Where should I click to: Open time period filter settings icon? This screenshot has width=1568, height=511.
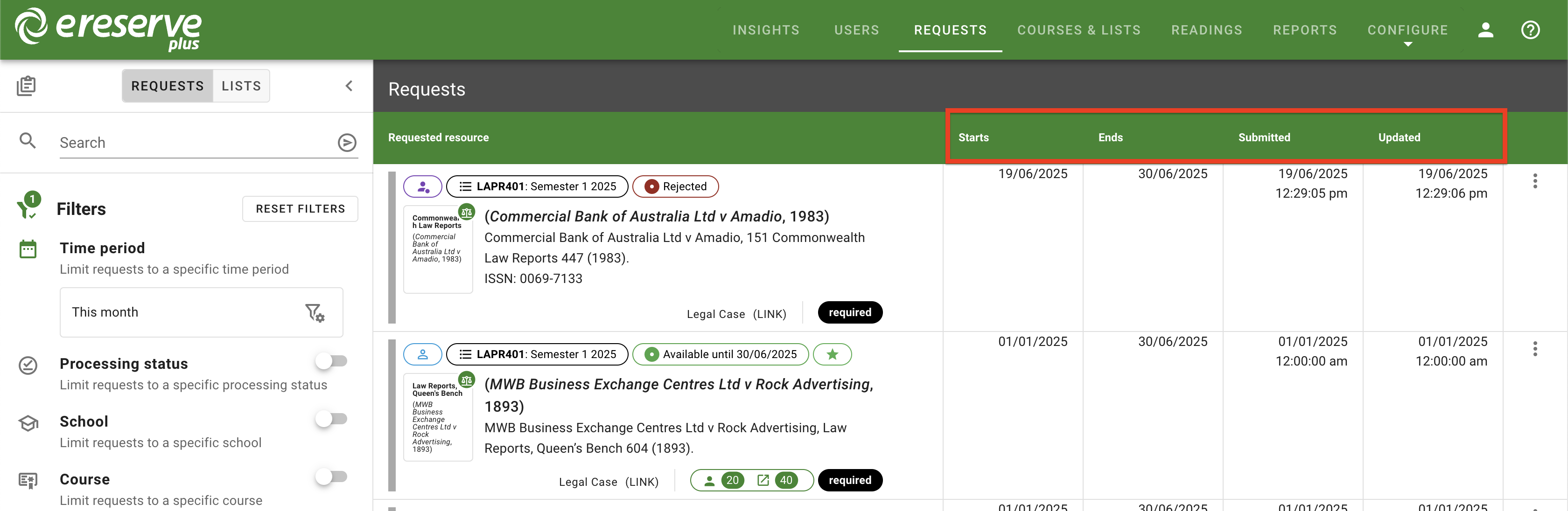tap(315, 313)
